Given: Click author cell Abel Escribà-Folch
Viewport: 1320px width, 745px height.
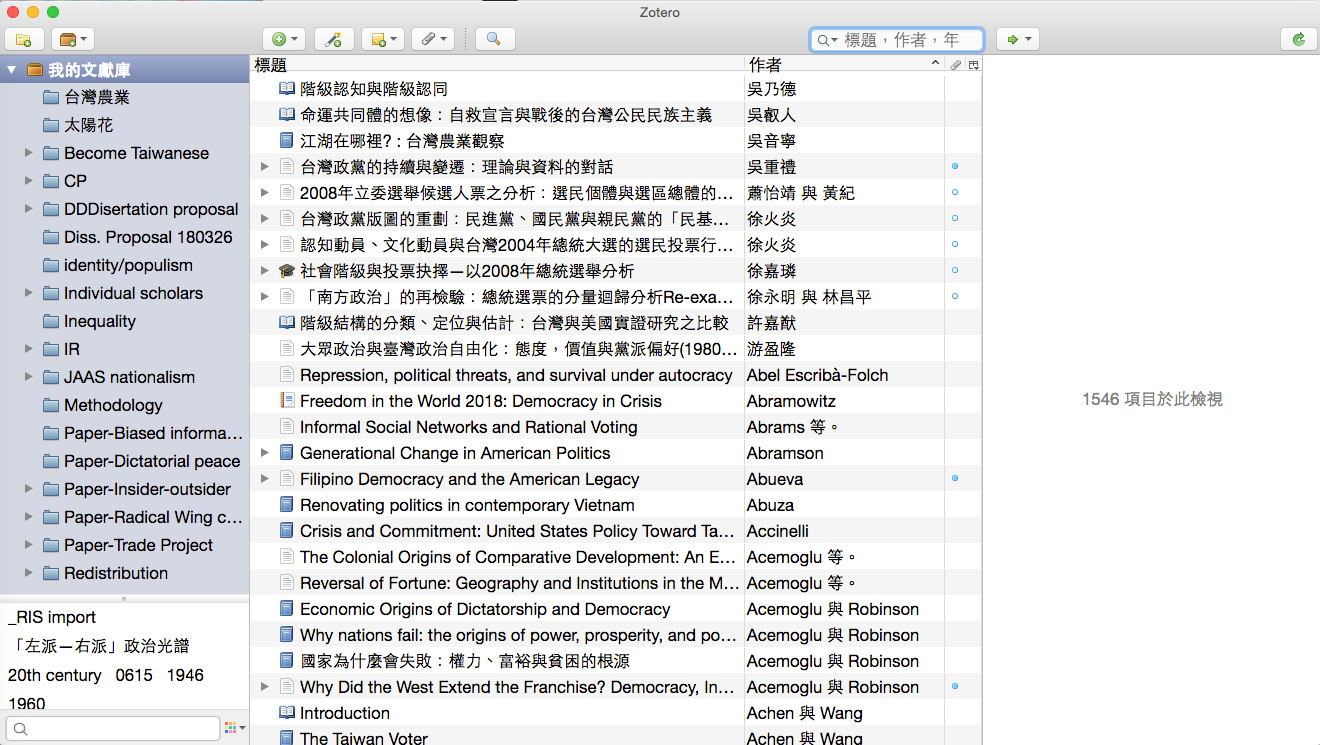Looking at the screenshot, I should (817, 375).
